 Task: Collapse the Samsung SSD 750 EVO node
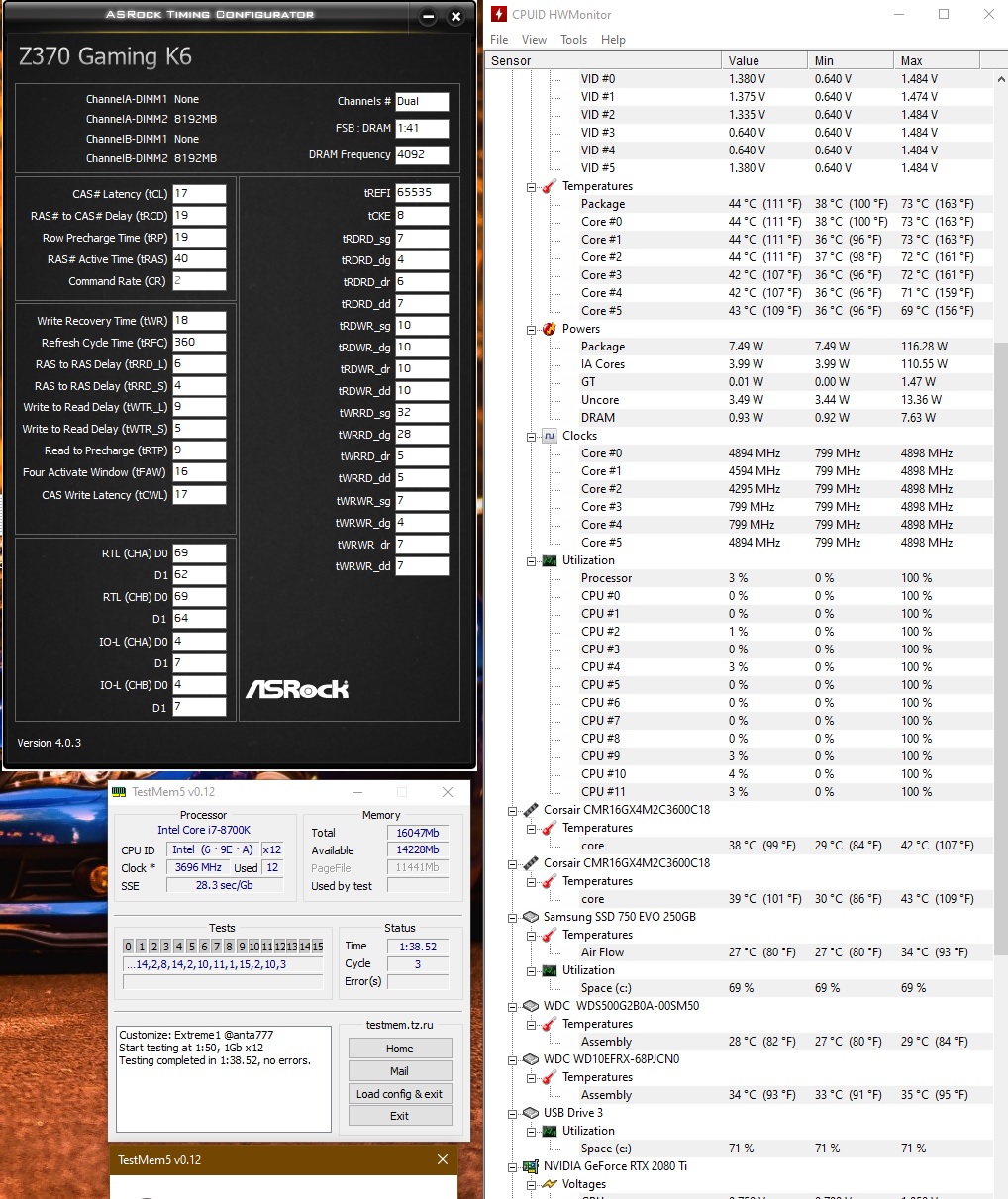514,917
